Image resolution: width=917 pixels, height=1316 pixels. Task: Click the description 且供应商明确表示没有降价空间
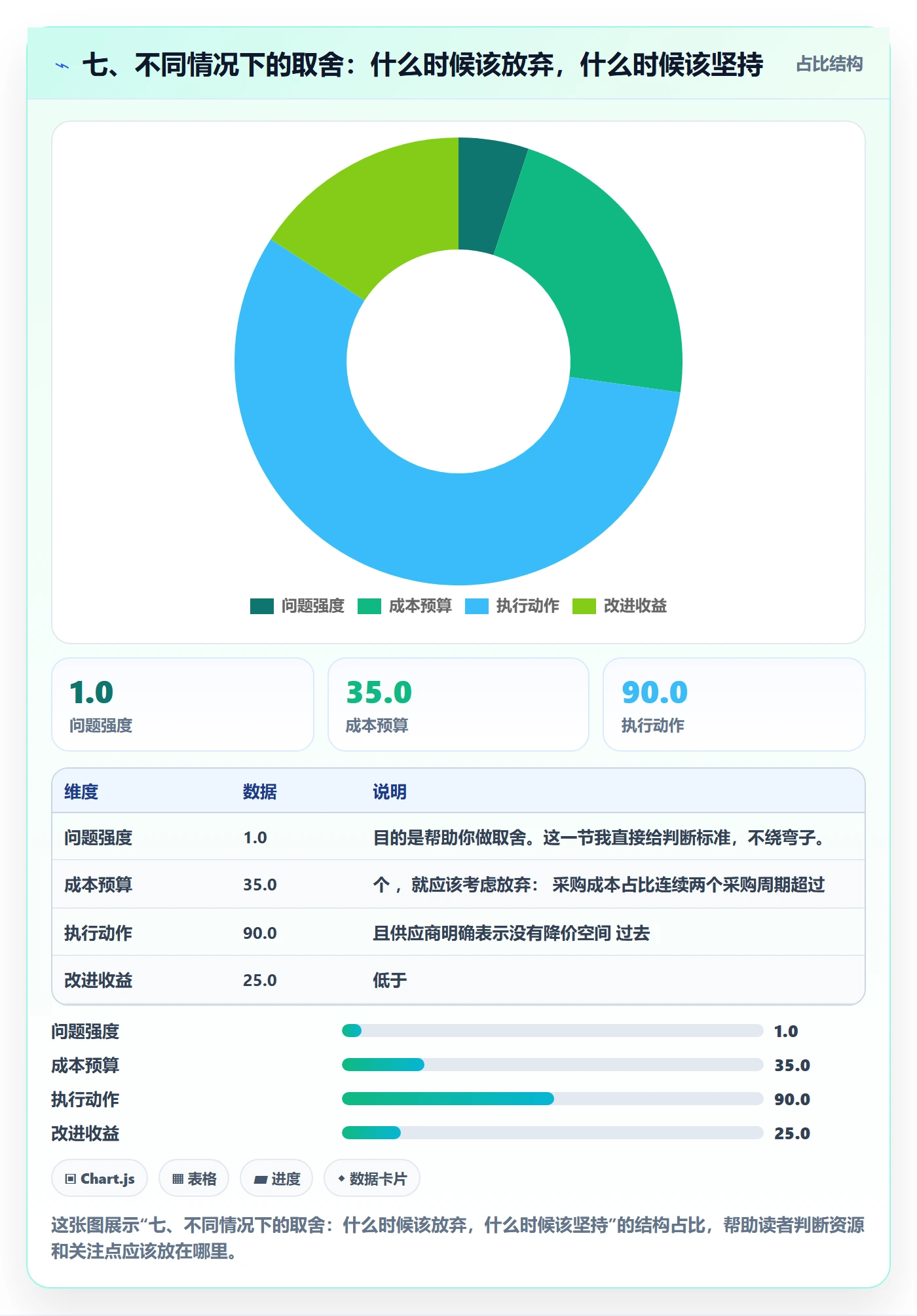click(x=492, y=933)
